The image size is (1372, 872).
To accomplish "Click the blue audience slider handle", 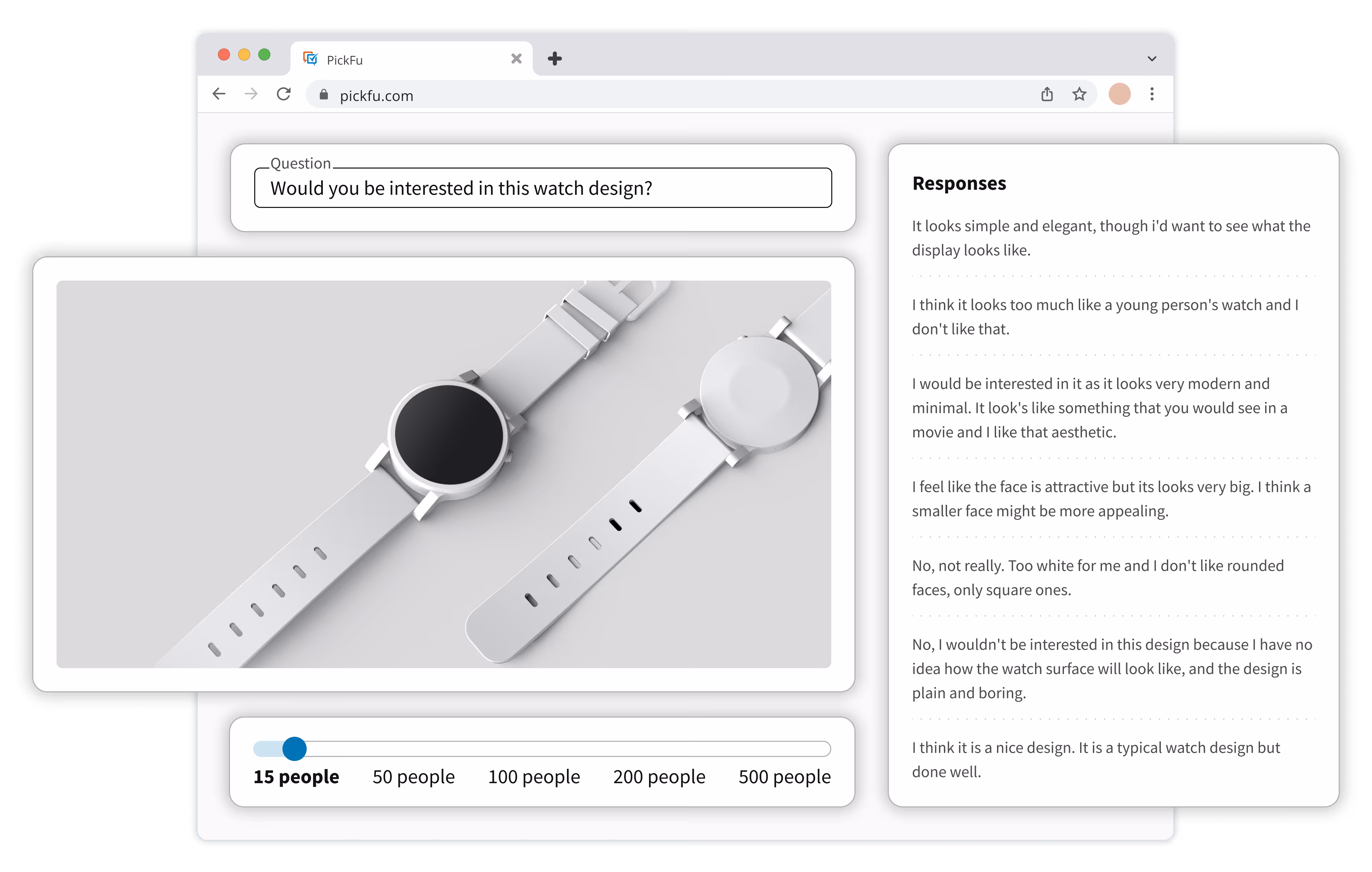I will (x=295, y=748).
